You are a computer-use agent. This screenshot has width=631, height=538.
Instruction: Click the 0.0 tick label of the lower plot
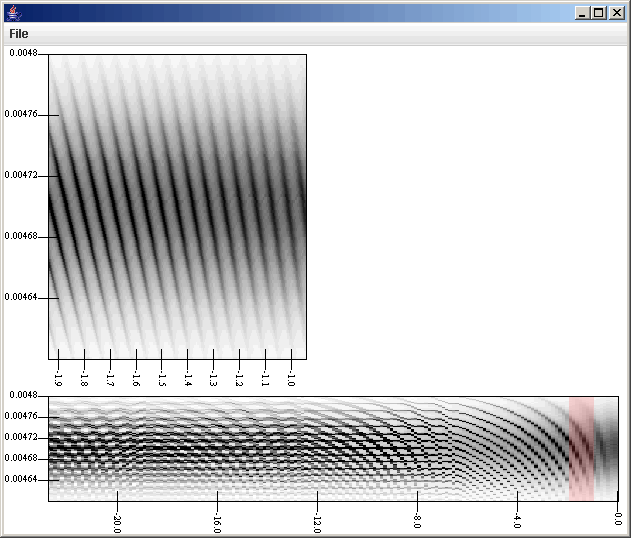click(617, 518)
